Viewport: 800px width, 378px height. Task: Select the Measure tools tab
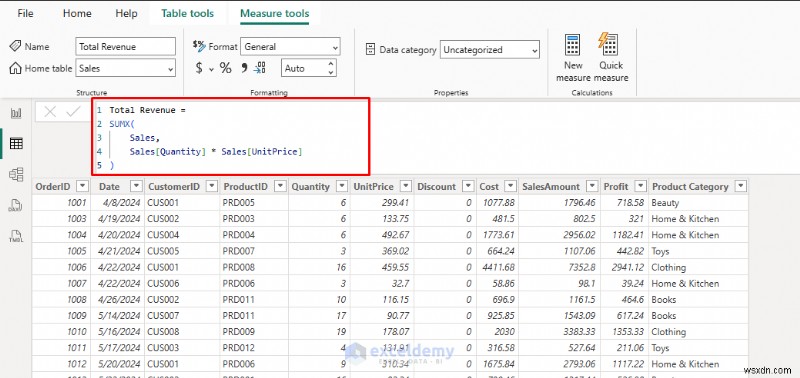click(x=274, y=13)
